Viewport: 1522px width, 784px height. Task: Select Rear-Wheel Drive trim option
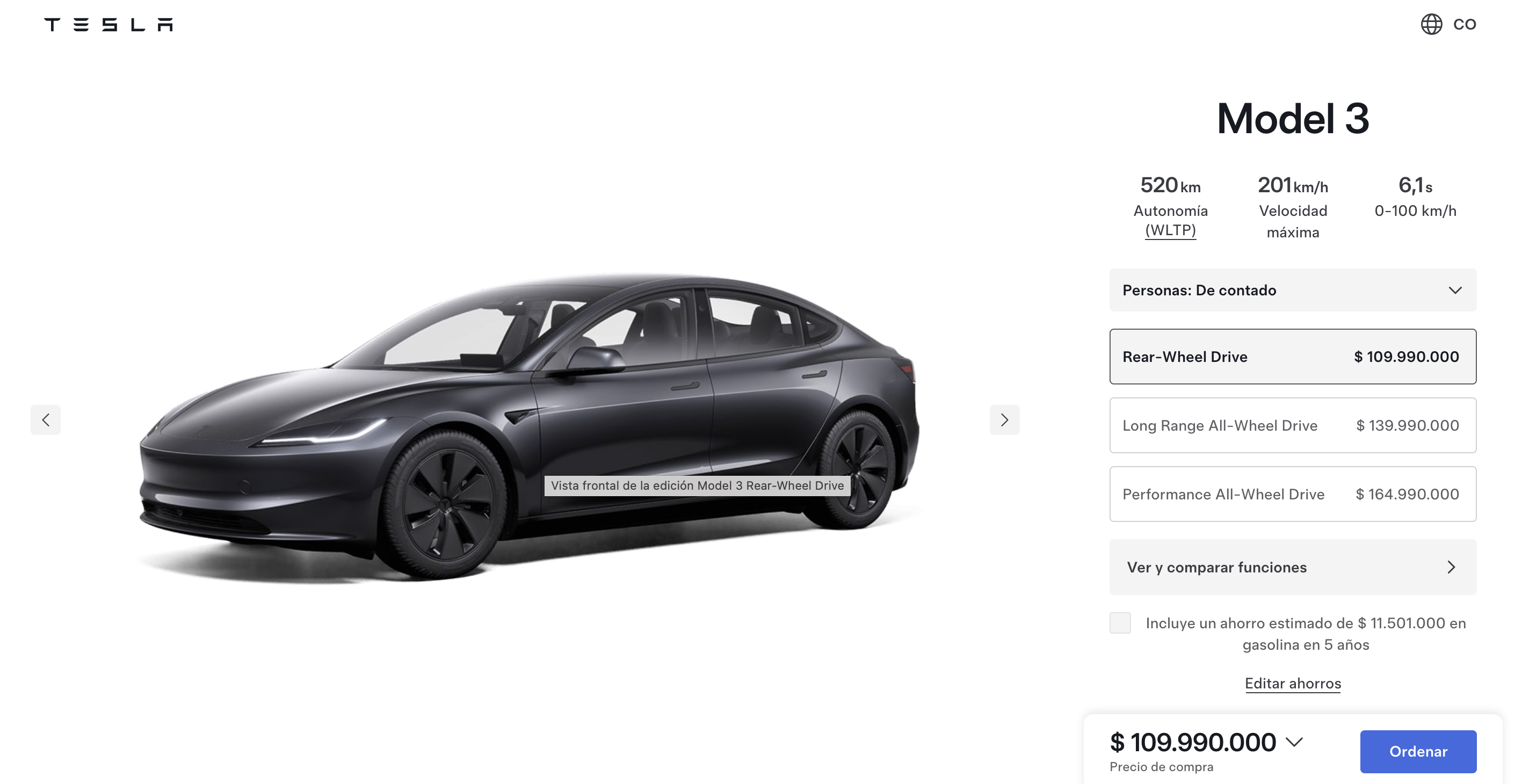1293,356
